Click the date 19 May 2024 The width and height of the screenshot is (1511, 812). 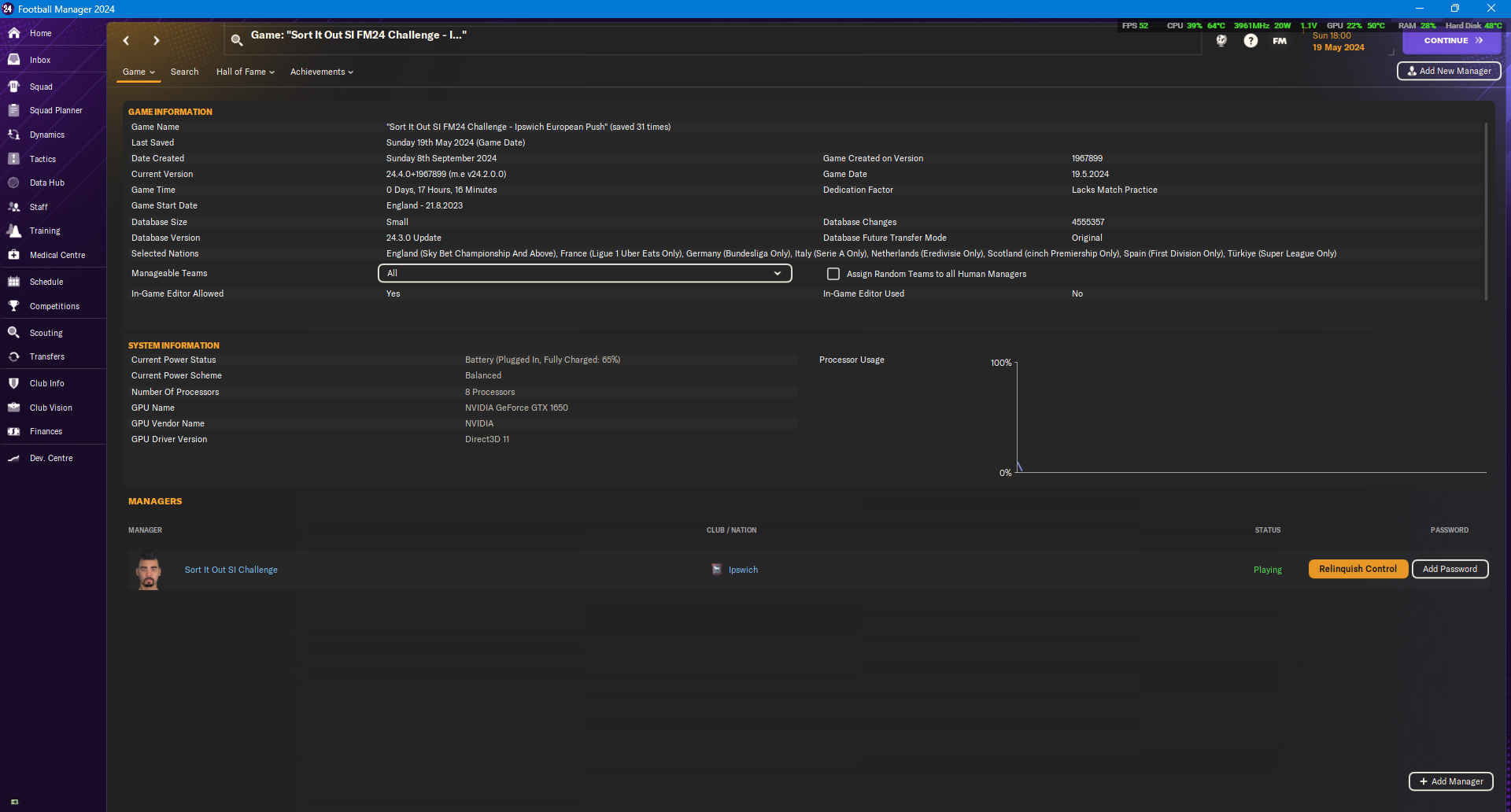[1338, 47]
